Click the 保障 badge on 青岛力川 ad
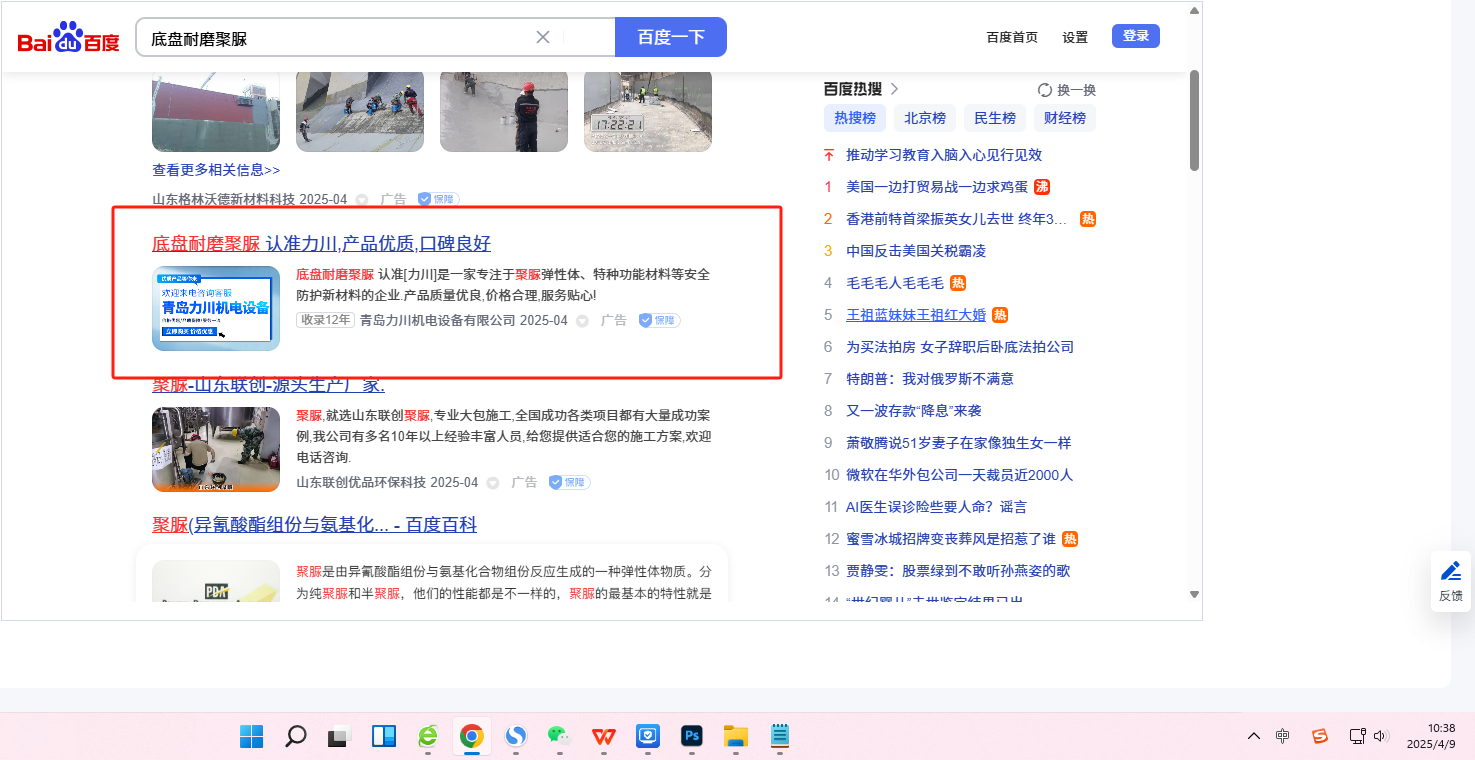Screen dimensions: 1475x760 [660, 320]
